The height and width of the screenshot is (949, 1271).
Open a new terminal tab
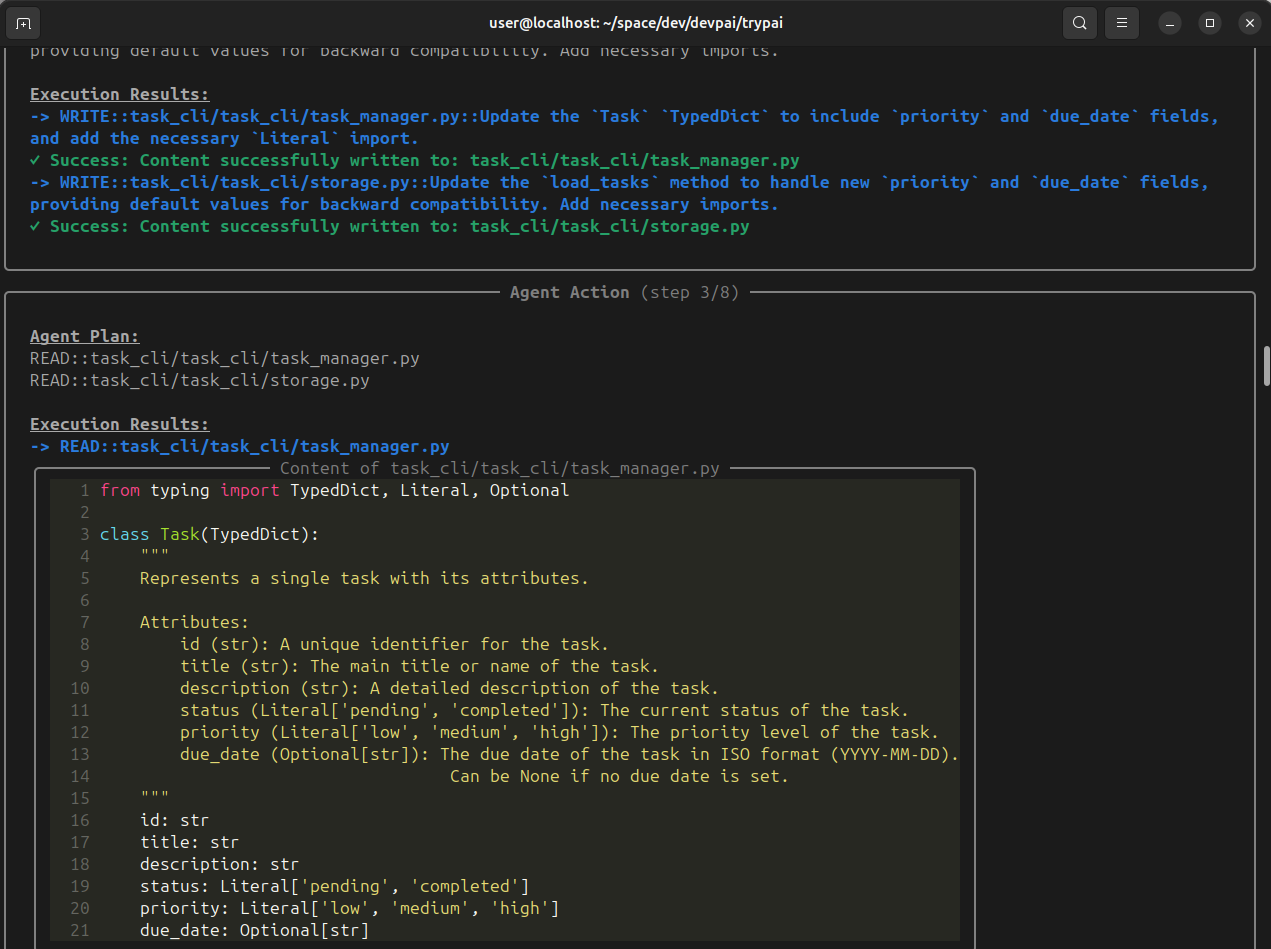tap(24, 22)
